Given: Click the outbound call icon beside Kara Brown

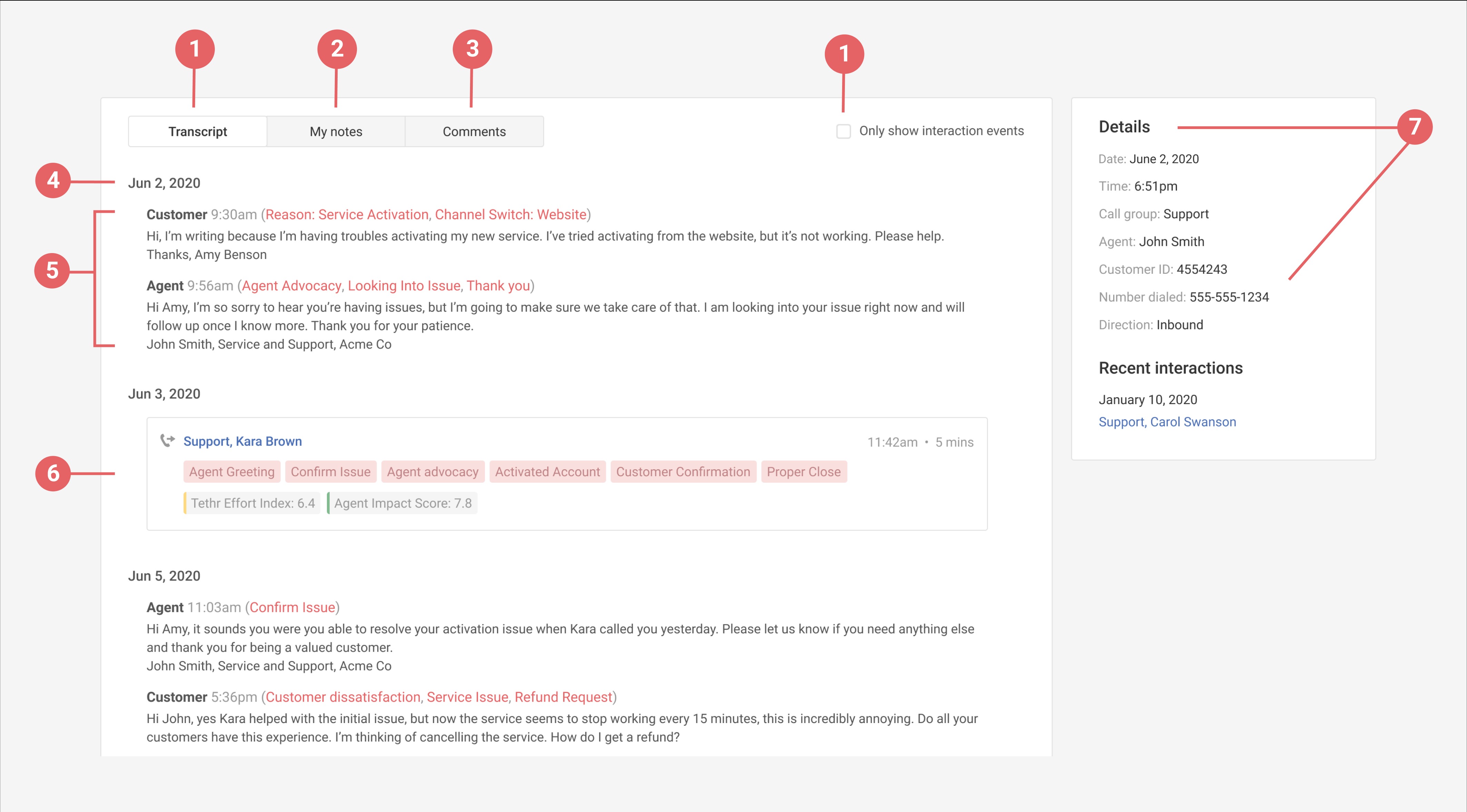Looking at the screenshot, I should click(168, 441).
